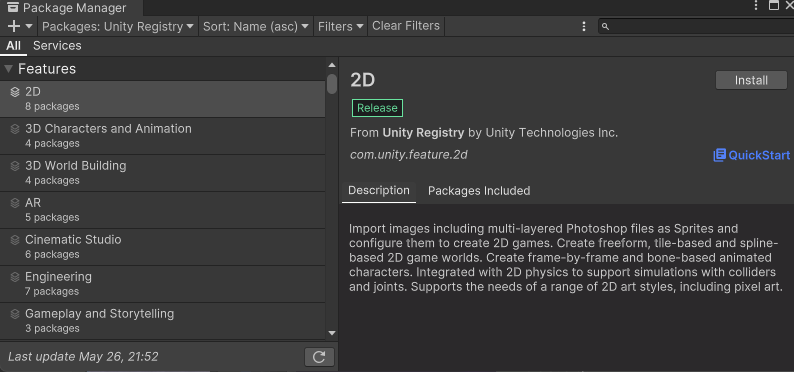Click the Clear Filters button

(406, 26)
